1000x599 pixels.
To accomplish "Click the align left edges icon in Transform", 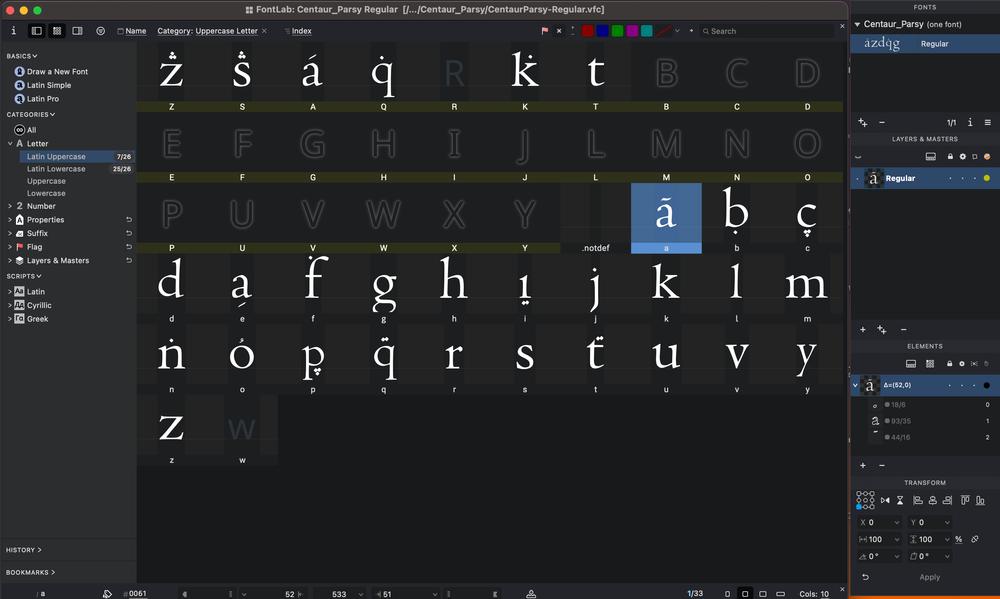I will [918, 500].
